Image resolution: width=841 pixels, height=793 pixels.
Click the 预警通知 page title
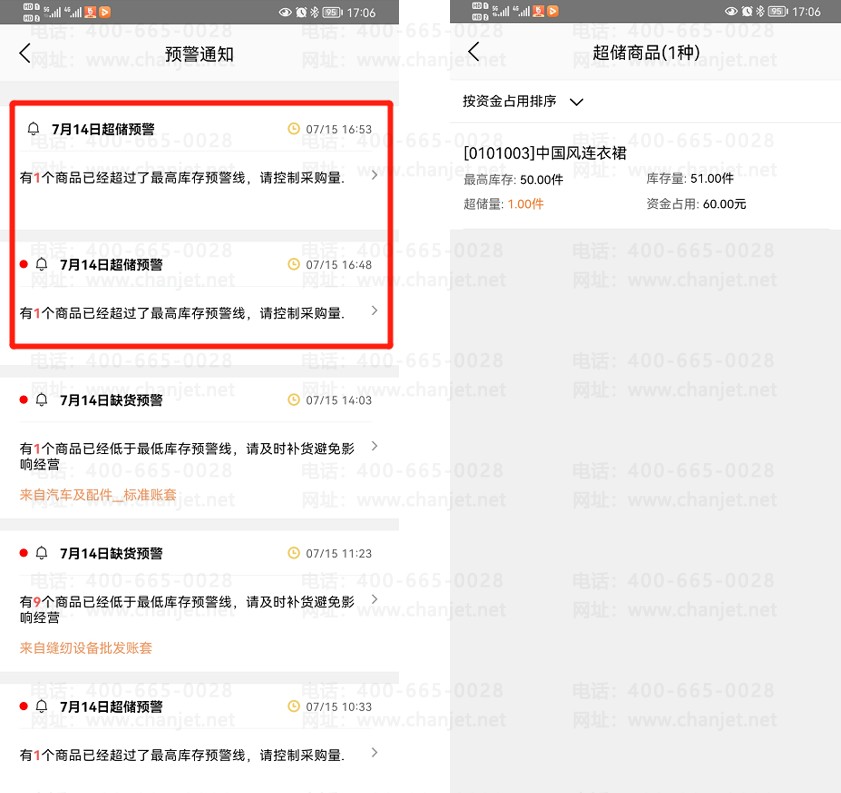pyautogui.click(x=199, y=54)
